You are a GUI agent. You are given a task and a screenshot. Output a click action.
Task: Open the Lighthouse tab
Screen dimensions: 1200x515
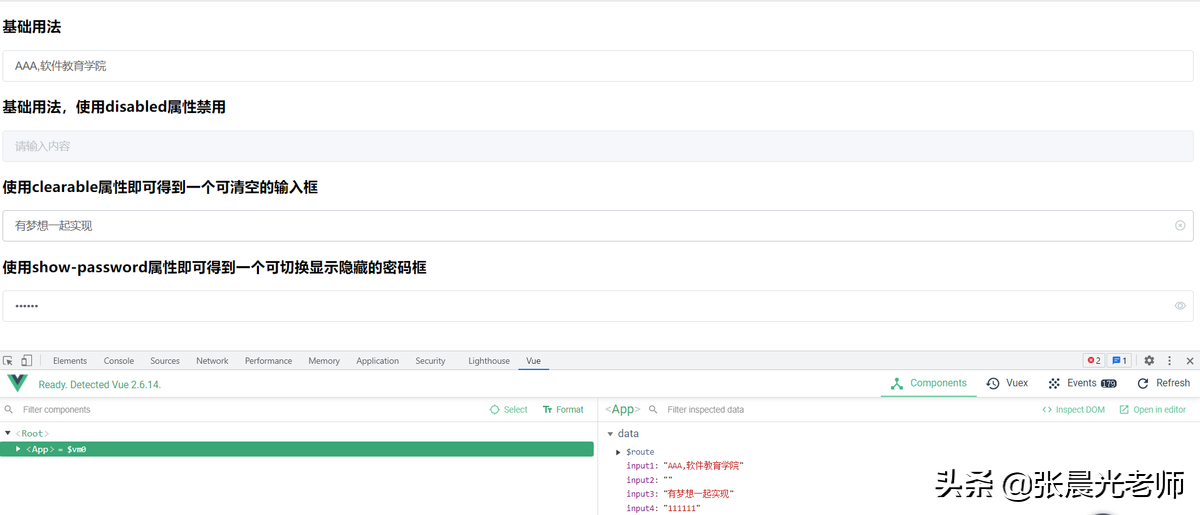tap(489, 361)
